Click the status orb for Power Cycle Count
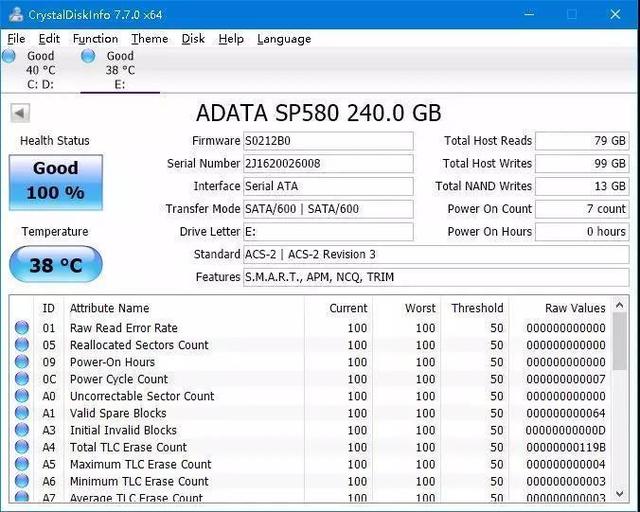 coord(22,379)
